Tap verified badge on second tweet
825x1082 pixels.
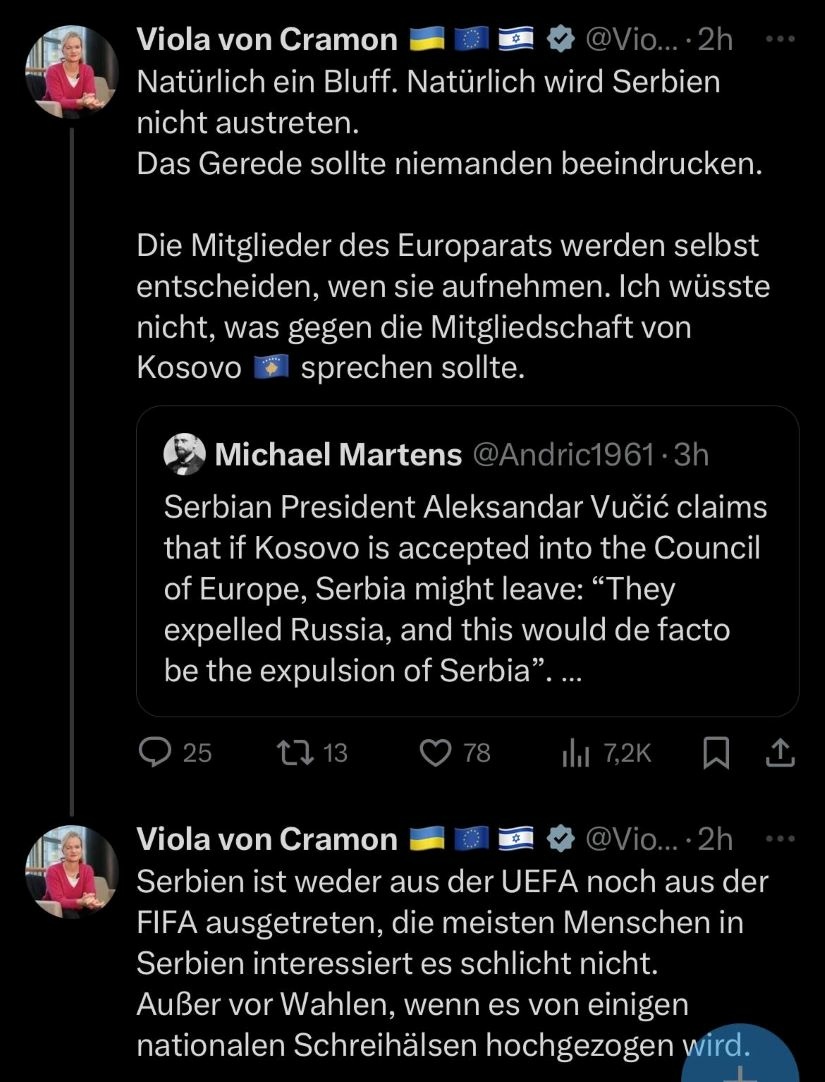563,838
